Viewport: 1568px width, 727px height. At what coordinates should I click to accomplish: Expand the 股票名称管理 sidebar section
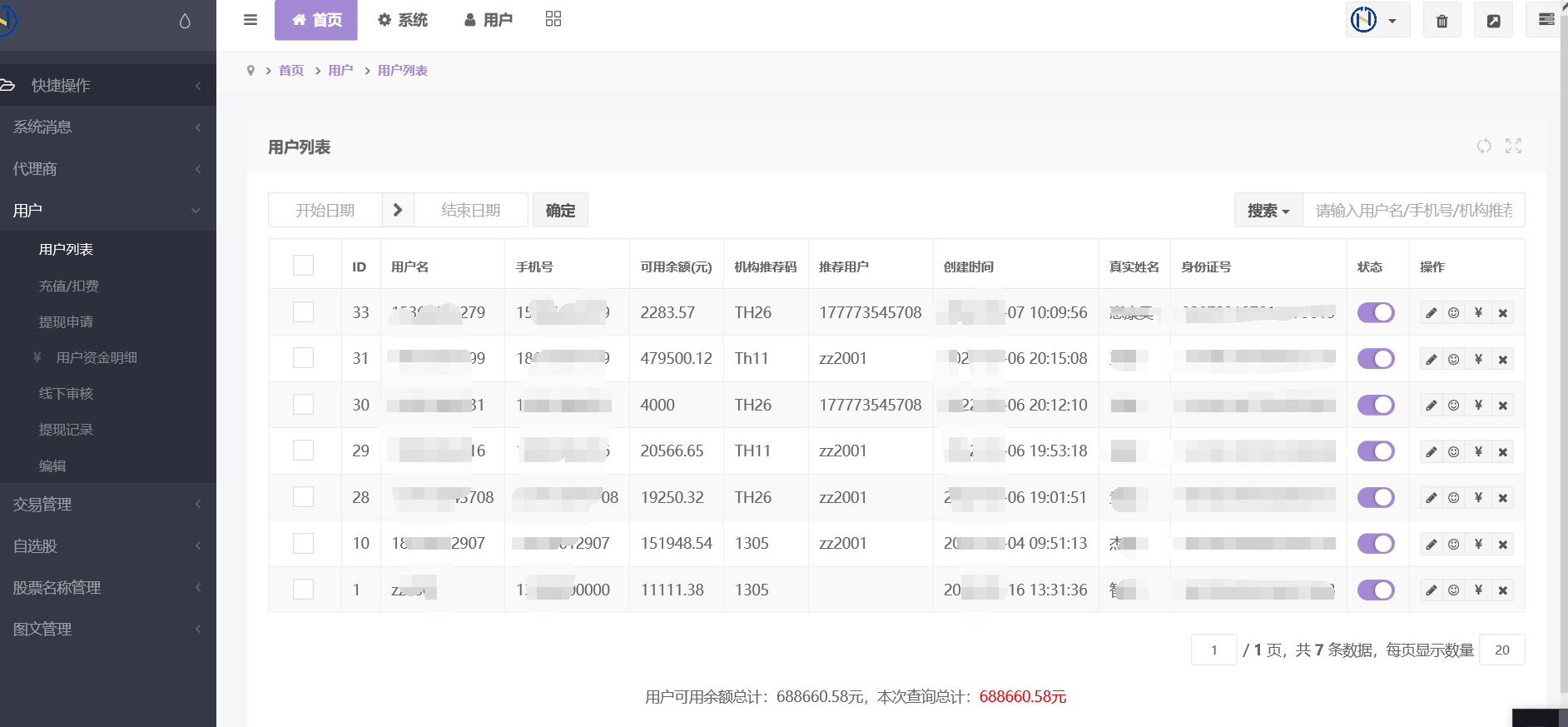108,587
